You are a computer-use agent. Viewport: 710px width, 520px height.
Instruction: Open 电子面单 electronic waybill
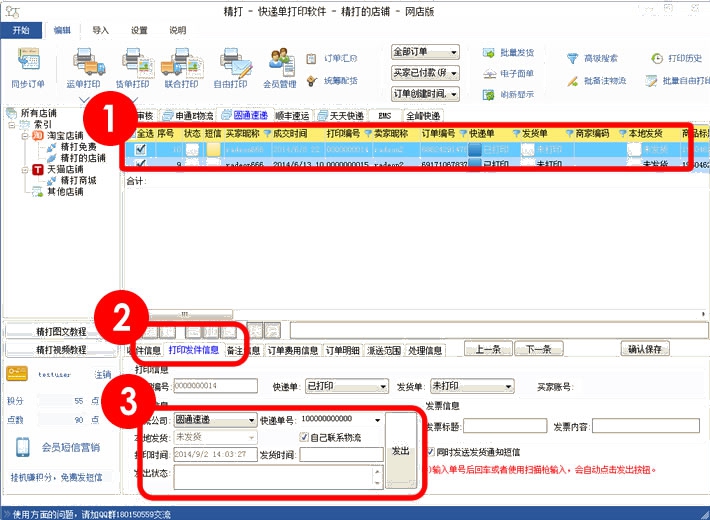(x=509, y=73)
